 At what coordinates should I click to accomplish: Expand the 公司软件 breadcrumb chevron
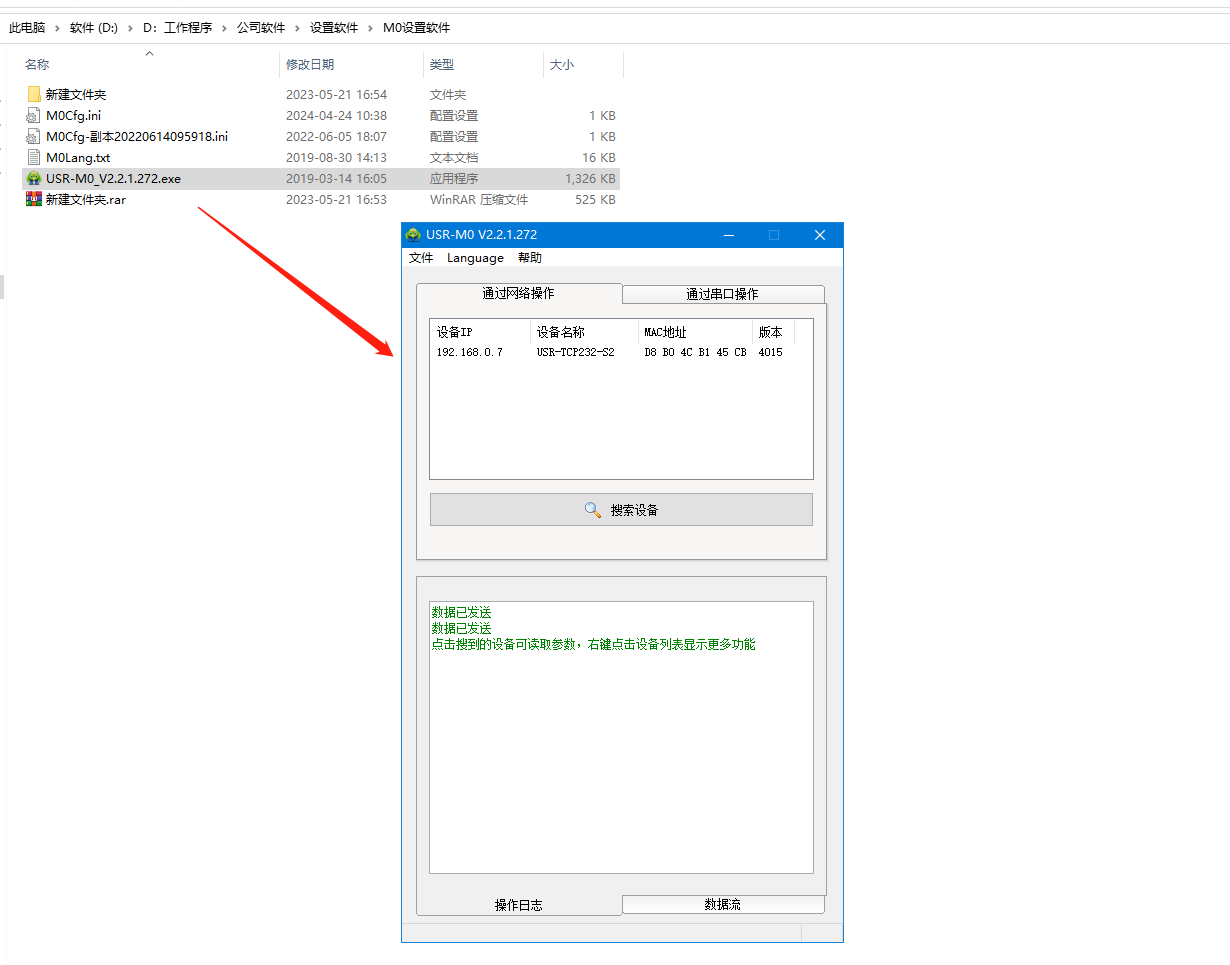tap(297, 28)
